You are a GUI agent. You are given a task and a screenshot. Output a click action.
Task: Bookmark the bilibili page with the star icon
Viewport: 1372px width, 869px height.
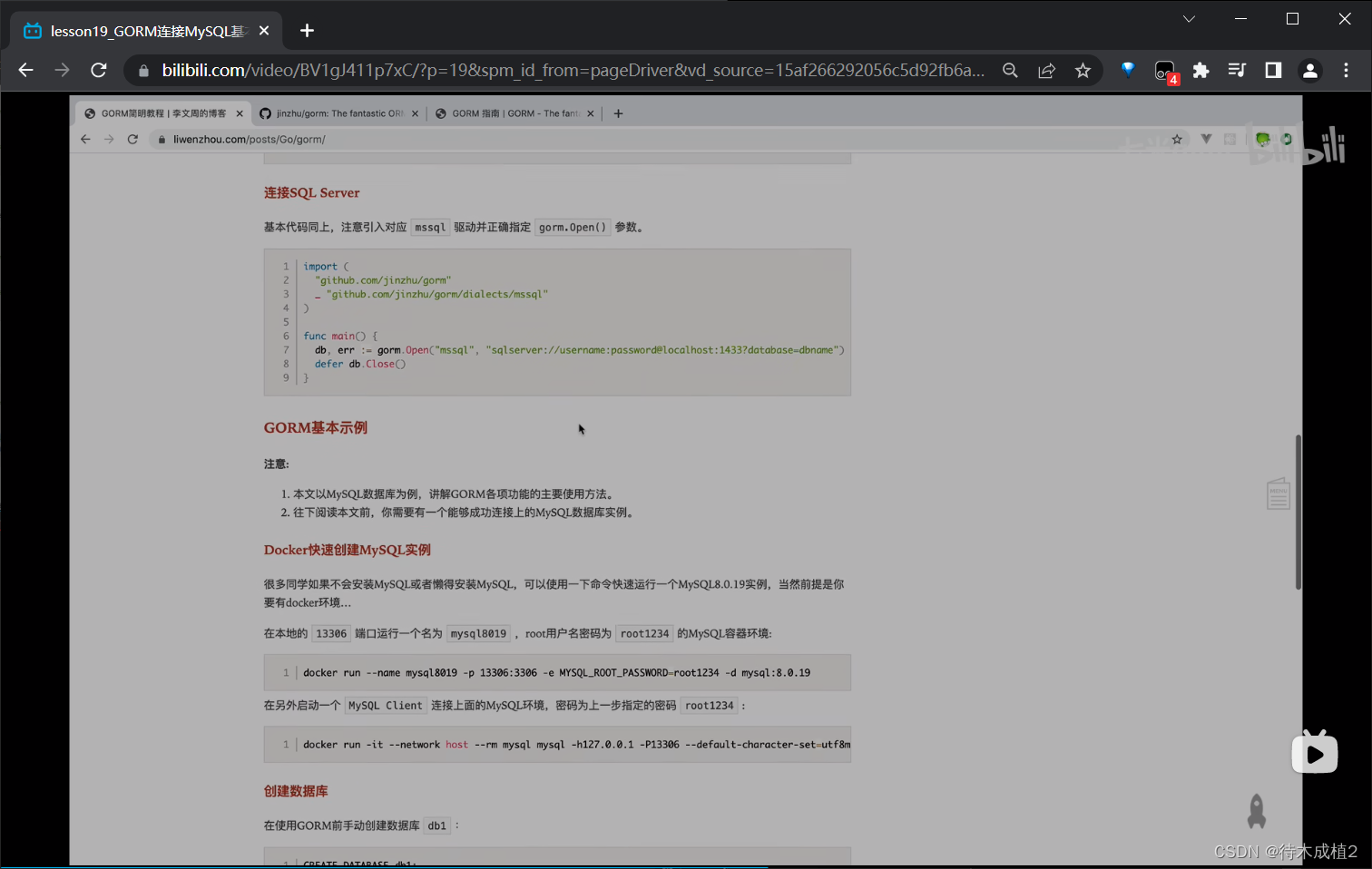coord(1083,71)
